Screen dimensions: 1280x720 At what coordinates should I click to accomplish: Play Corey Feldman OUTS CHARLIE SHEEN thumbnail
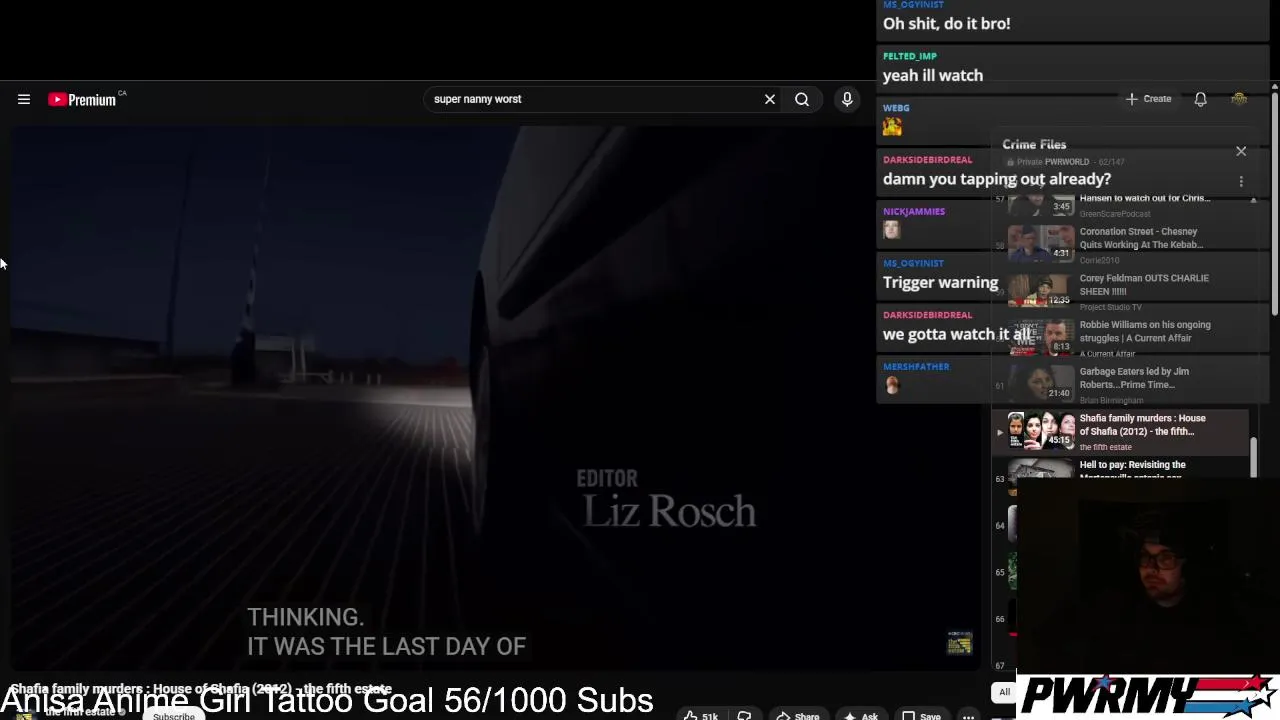1040,290
